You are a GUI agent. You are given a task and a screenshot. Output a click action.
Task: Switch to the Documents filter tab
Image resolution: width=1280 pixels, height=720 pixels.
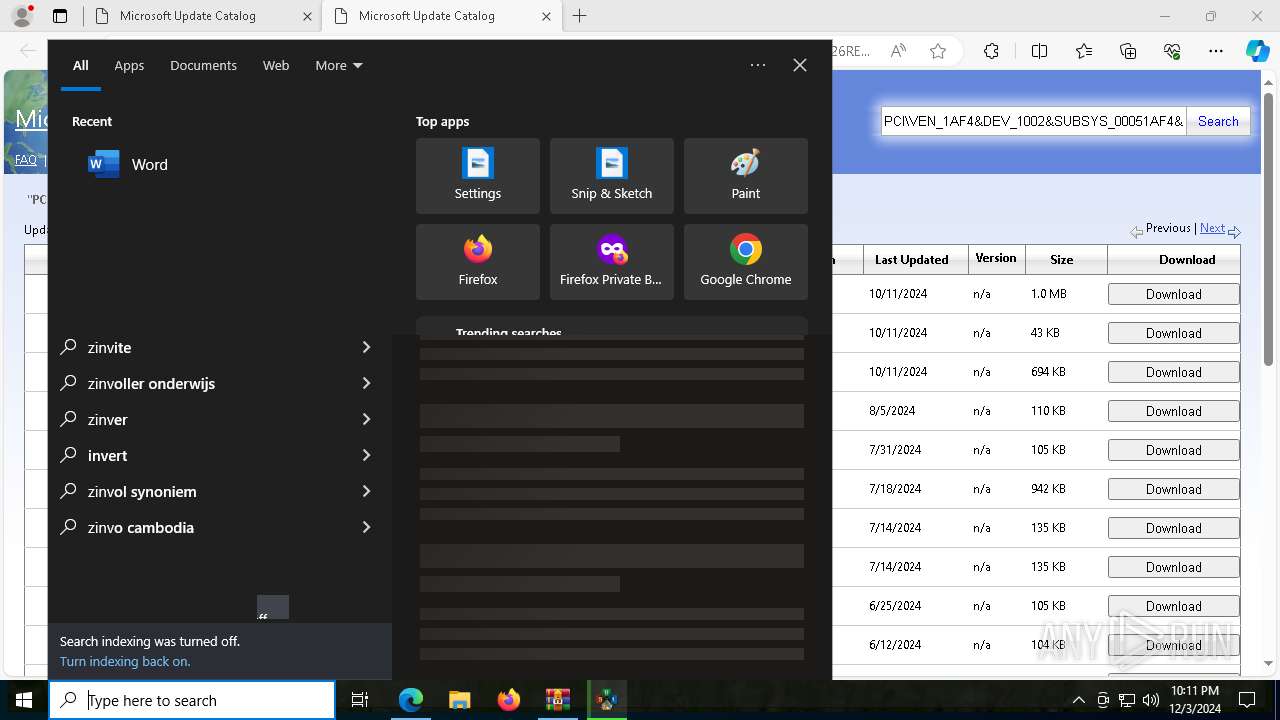coord(203,65)
